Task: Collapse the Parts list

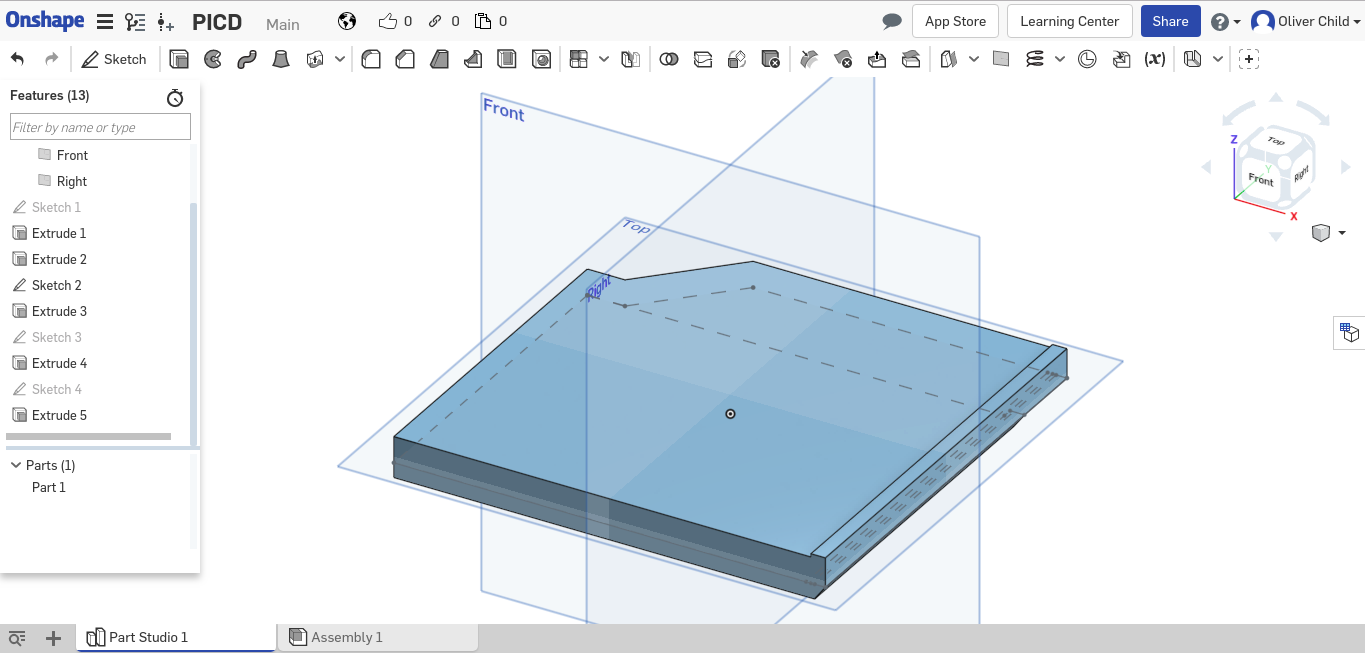Action: 15,464
